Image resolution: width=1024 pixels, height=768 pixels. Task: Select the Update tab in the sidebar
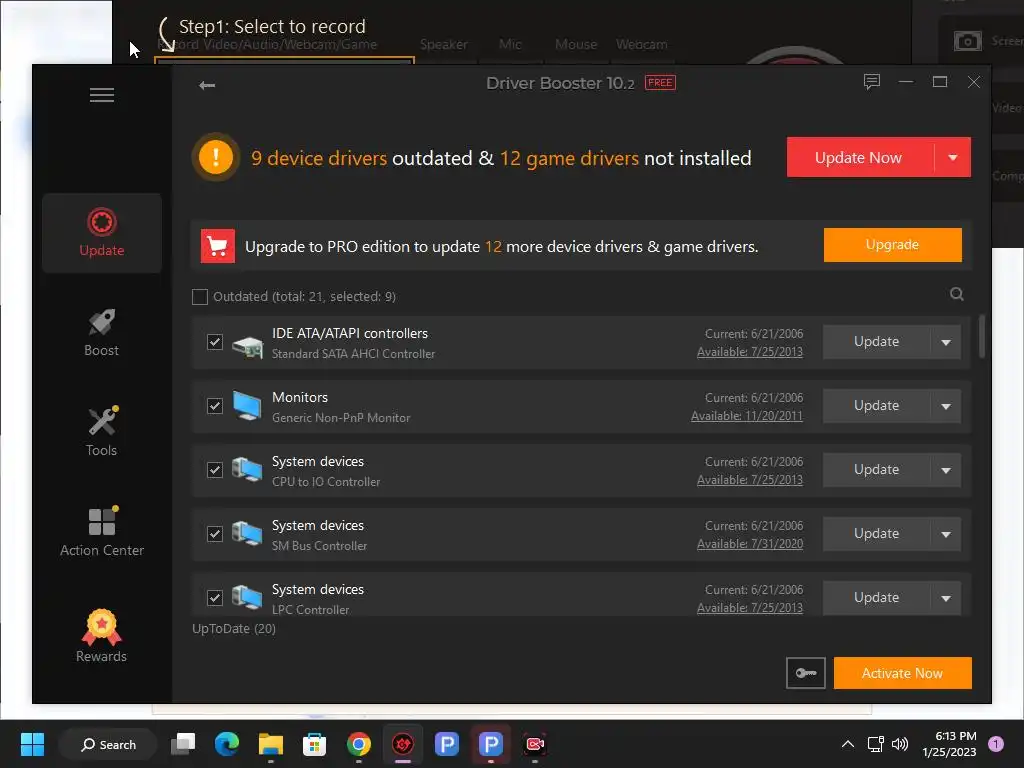(102, 232)
